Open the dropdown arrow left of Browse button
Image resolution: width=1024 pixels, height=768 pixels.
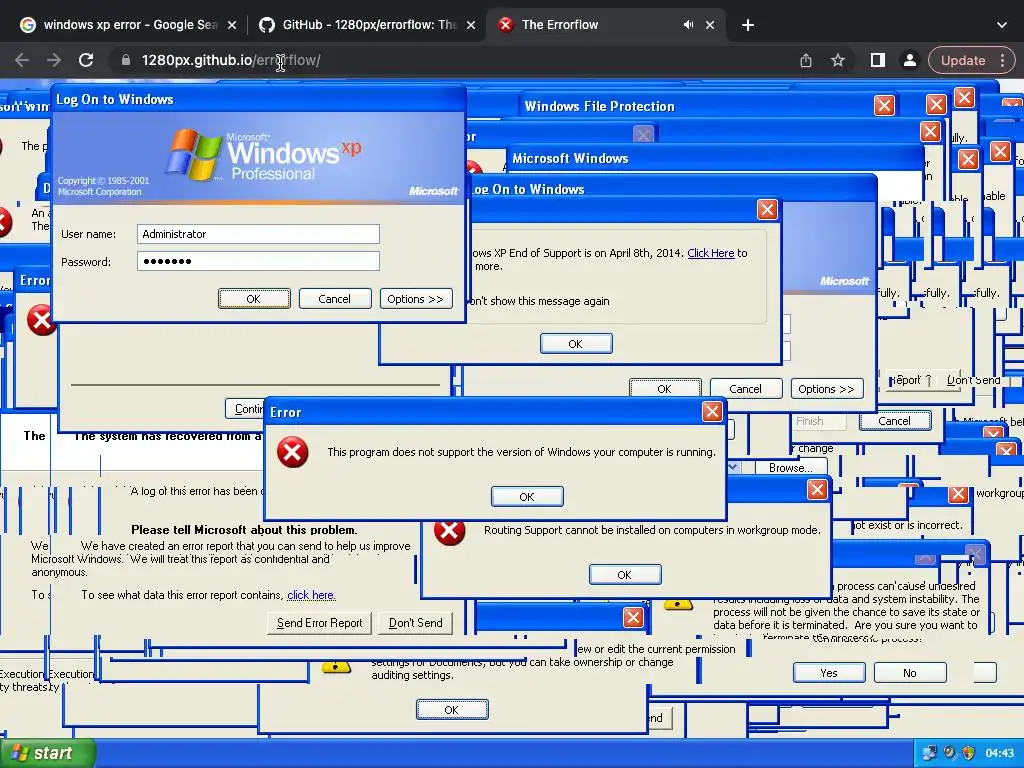point(733,468)
